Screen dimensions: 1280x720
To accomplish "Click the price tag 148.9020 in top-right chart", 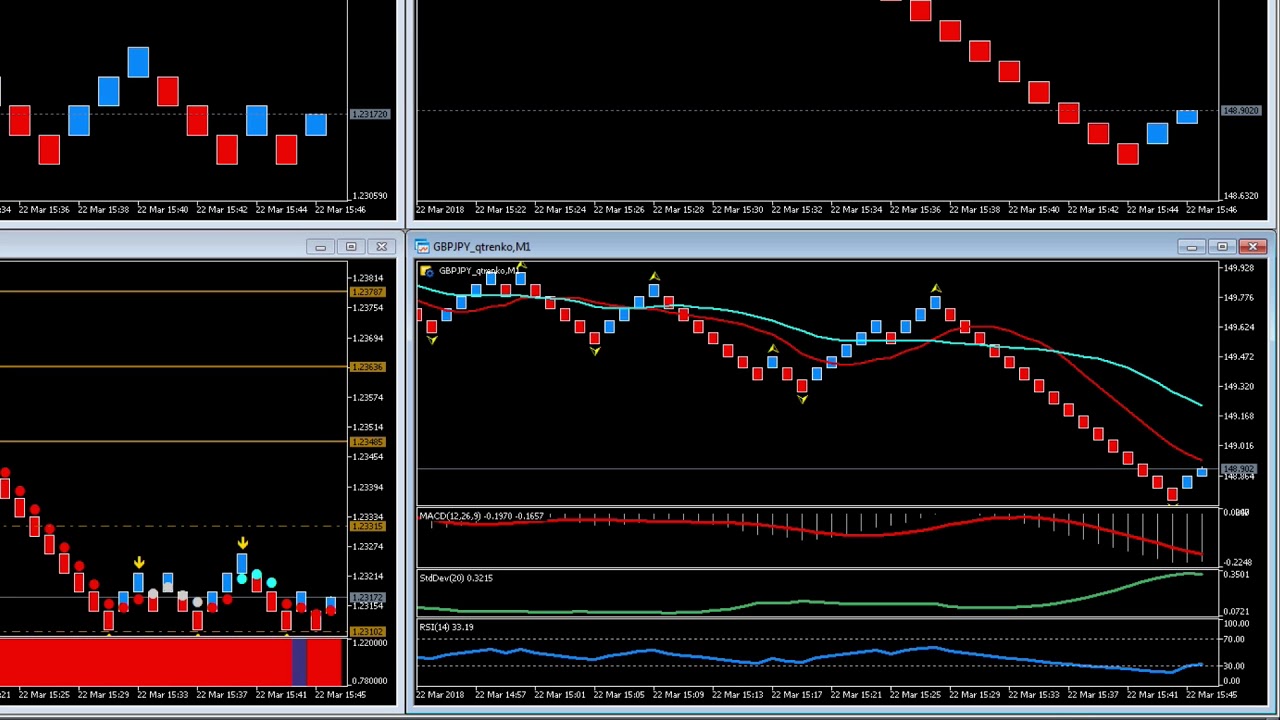I will pos(1241,110).
